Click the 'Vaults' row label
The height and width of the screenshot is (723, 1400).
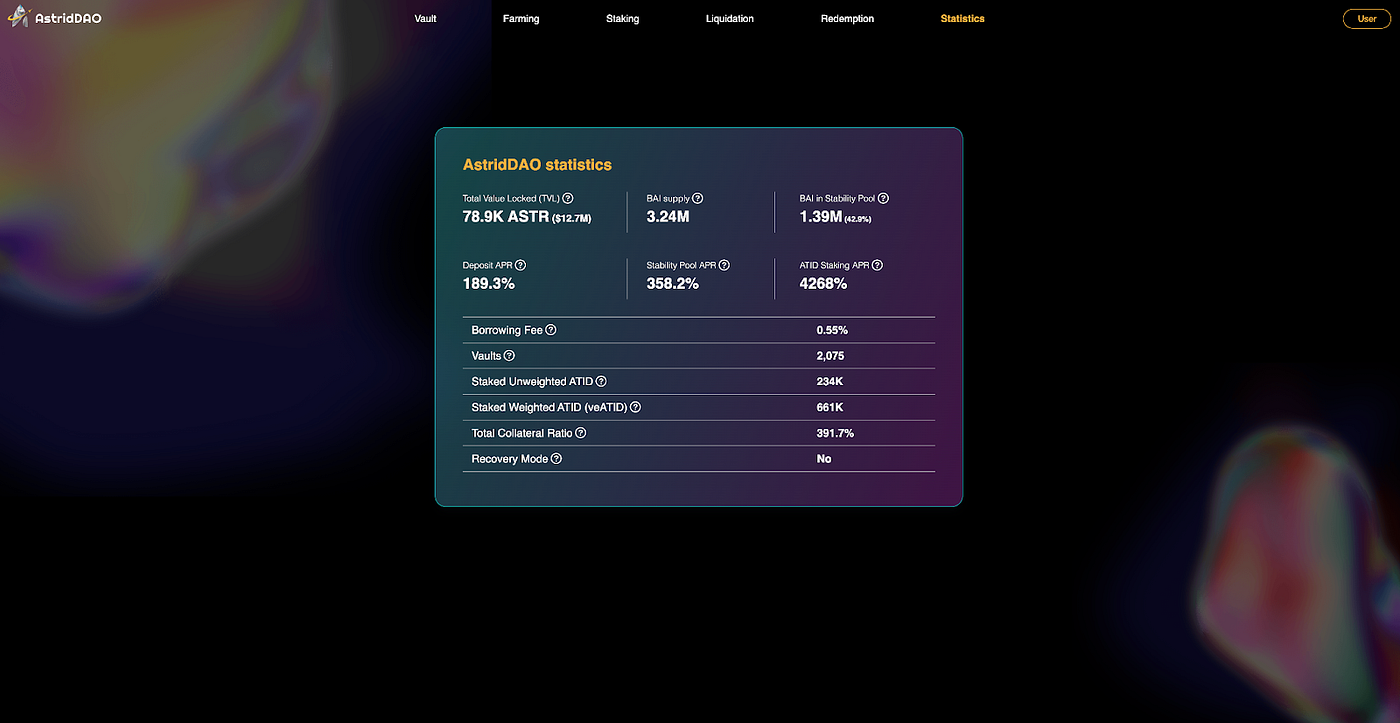pos(486,356)
